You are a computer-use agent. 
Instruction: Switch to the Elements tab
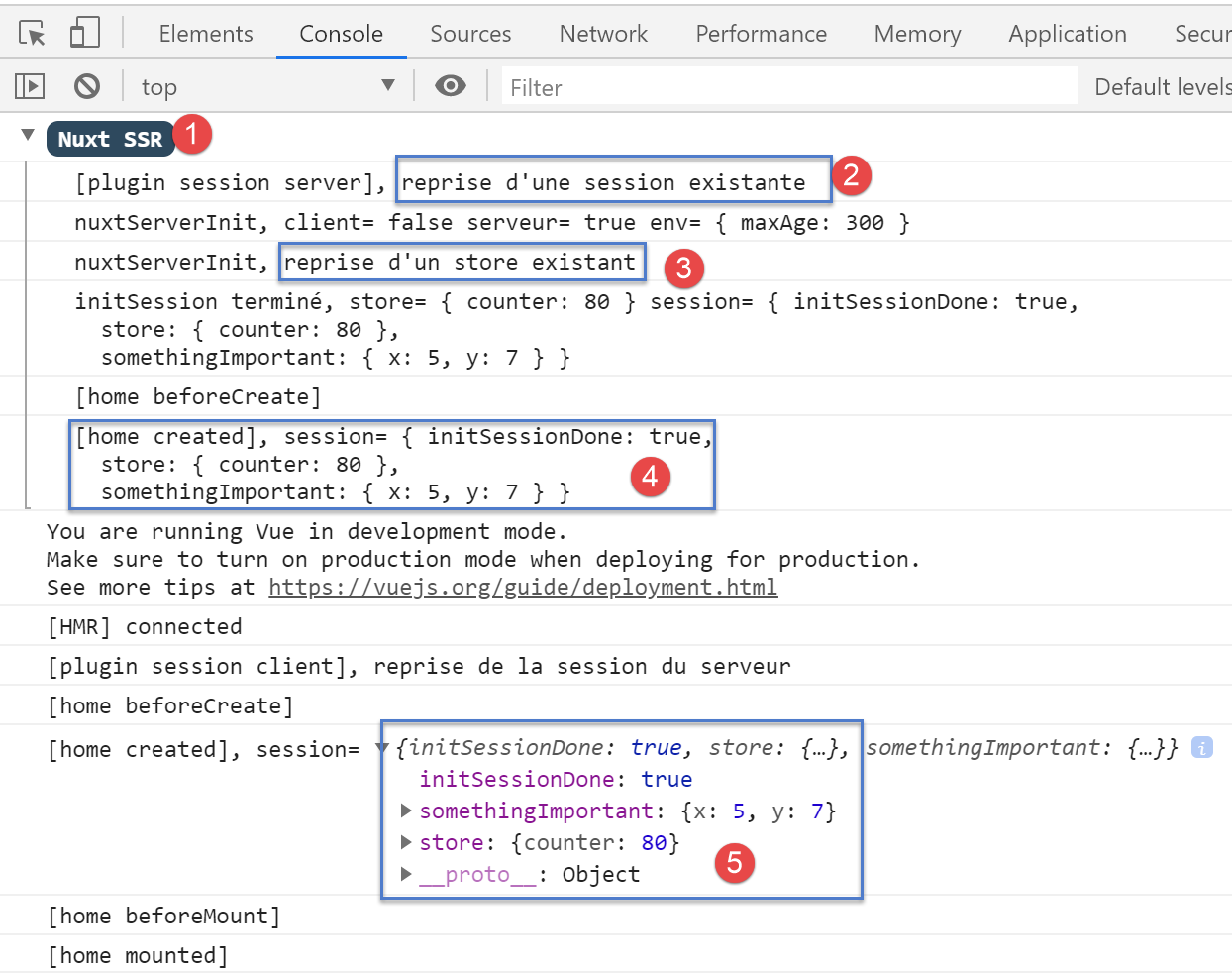pos(206,34)
